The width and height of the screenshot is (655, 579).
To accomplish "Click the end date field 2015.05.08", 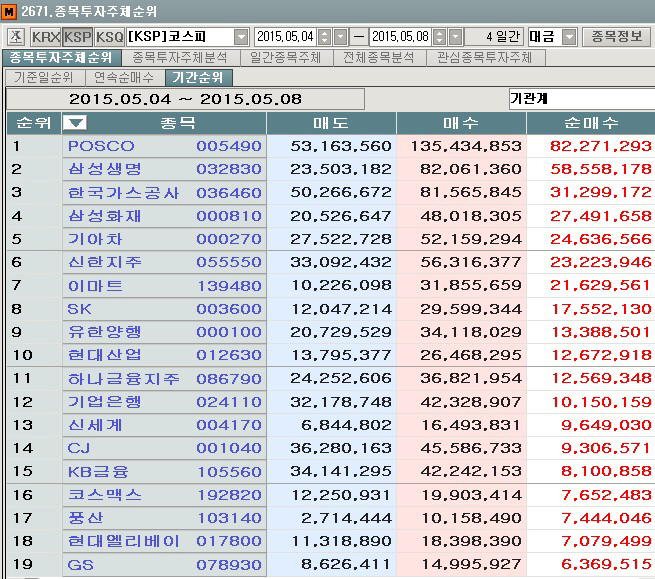I will point(401,37).
